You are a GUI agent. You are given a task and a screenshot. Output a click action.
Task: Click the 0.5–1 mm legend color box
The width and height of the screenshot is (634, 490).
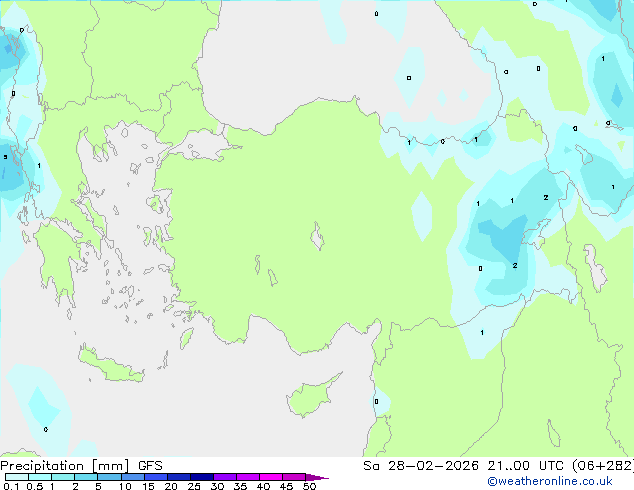[x=40, y=477]
